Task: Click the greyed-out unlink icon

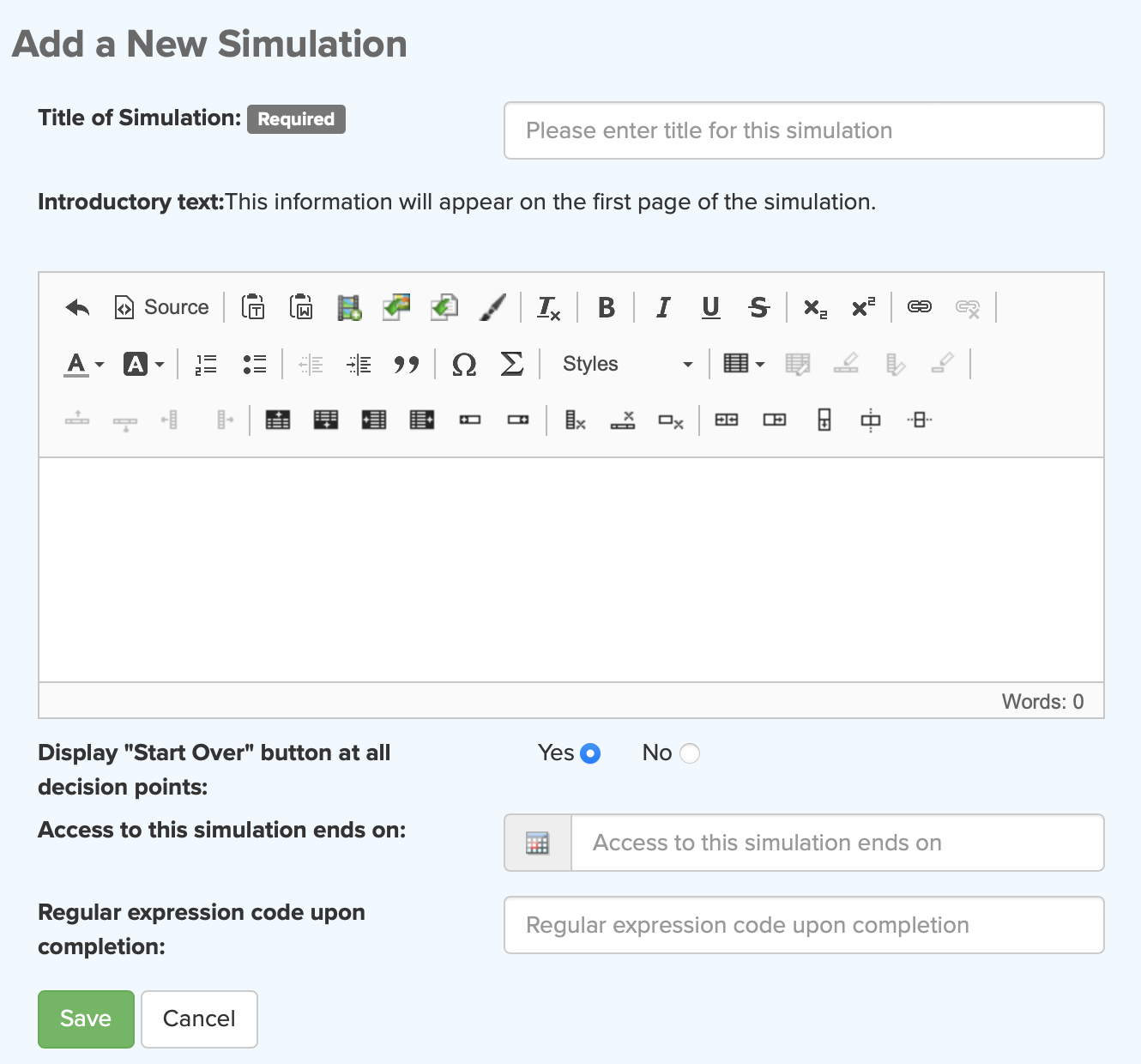Action: (x=968, y=307)
